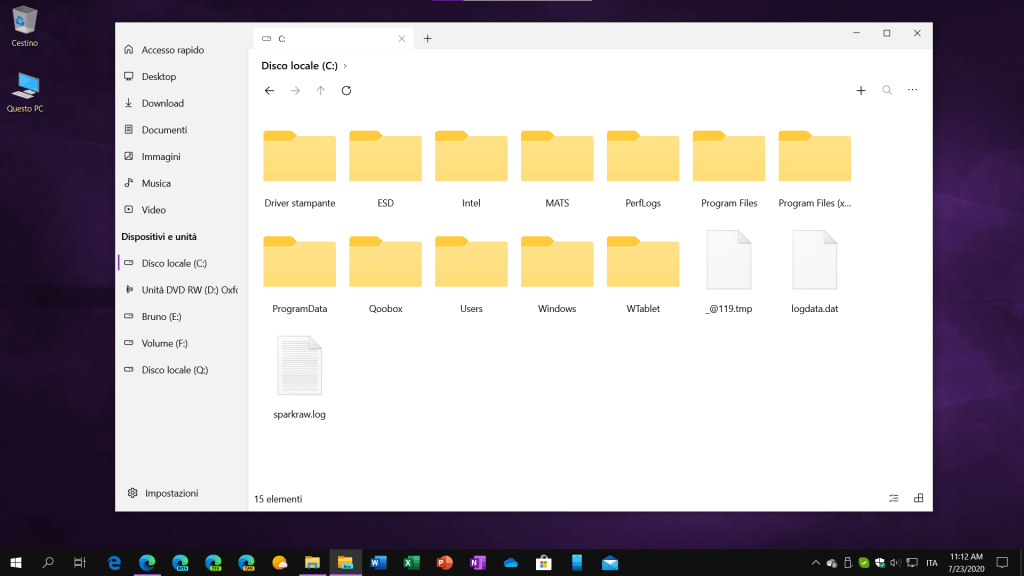The height and width of the screenshot is (576, 1024).
Task: Open Impostazioni settings
Action: click(171, 493)
